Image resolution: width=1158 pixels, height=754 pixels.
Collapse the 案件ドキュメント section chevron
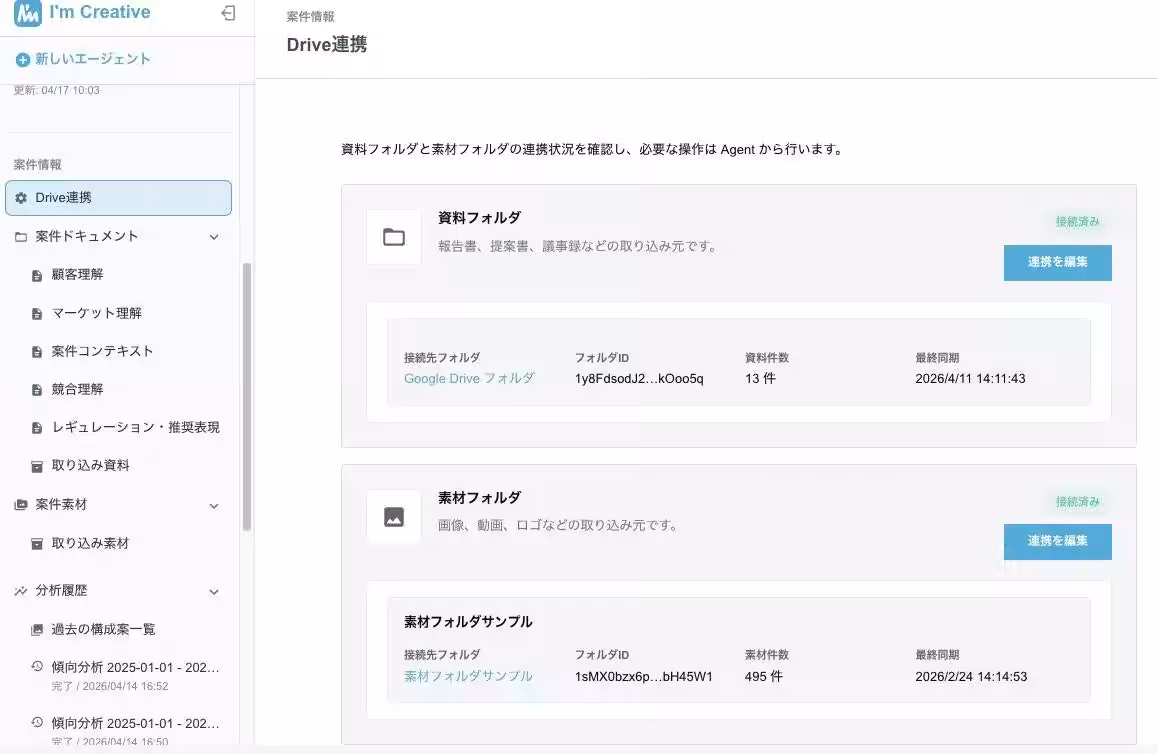(x=212, y=237)
